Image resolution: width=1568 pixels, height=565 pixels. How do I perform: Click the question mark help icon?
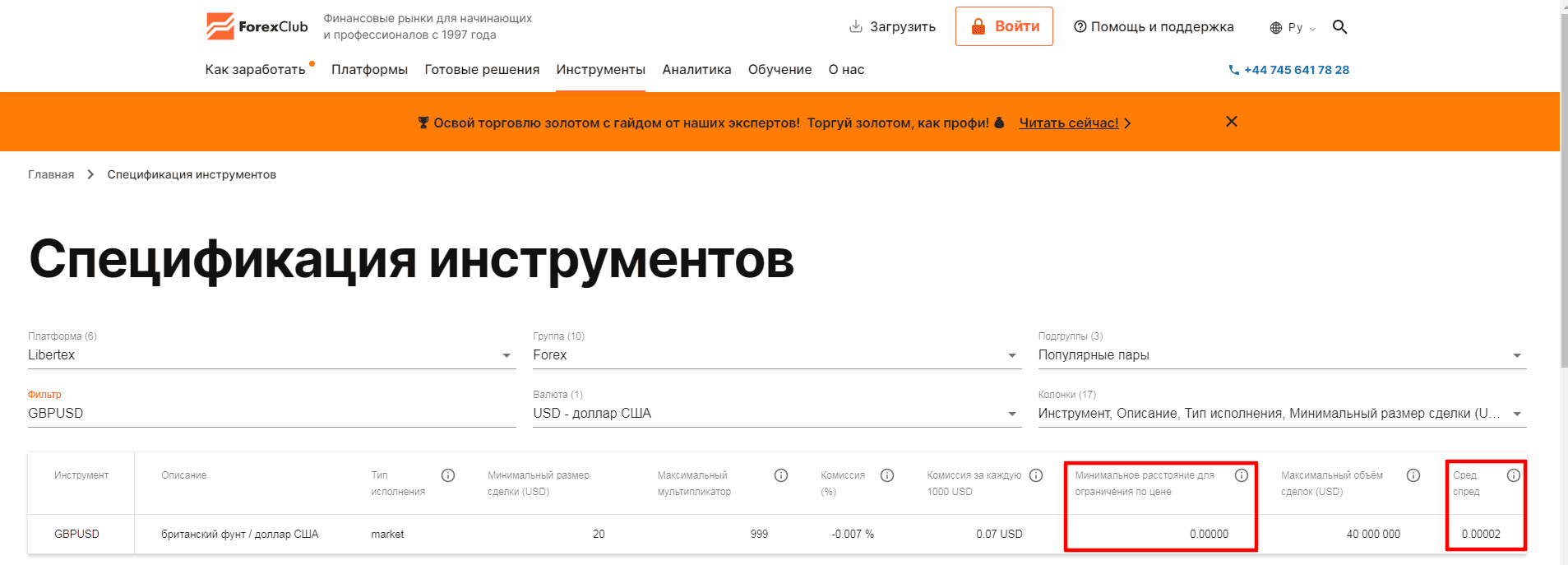[x=1080, y=26]
